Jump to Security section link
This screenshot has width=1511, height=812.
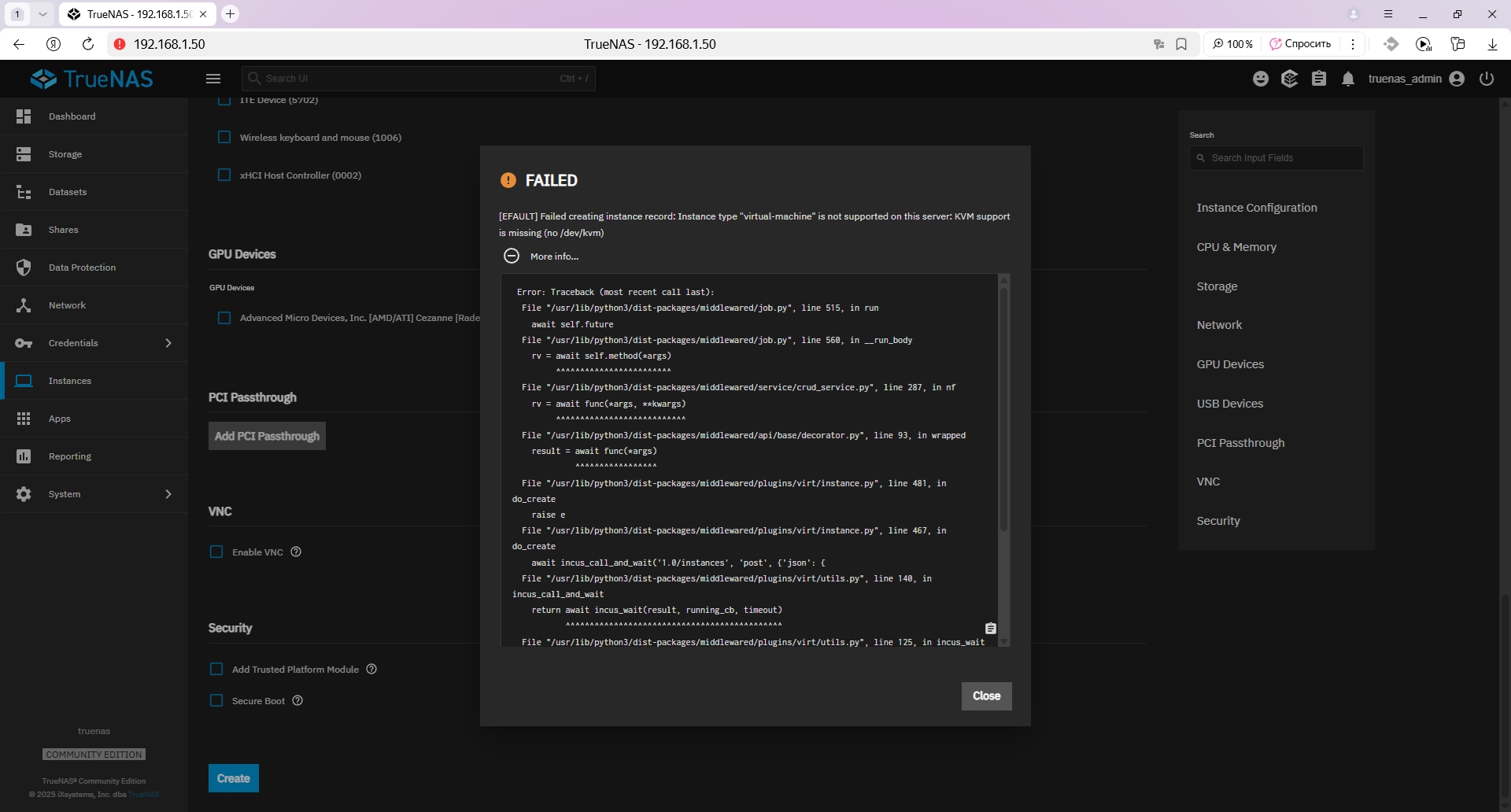tap(1218, 521)
